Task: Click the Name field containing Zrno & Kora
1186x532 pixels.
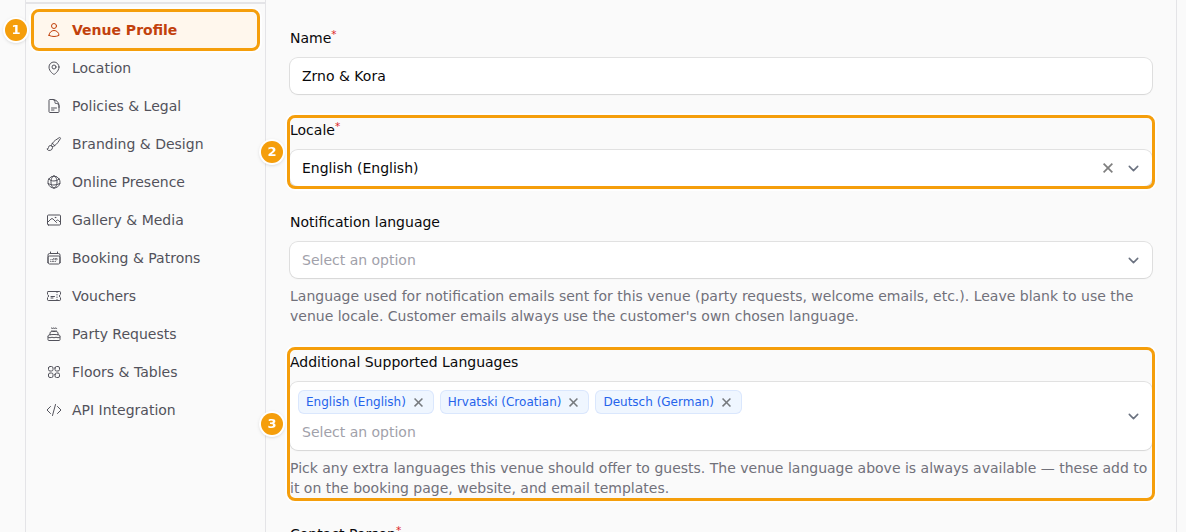Action: (721, 76)
